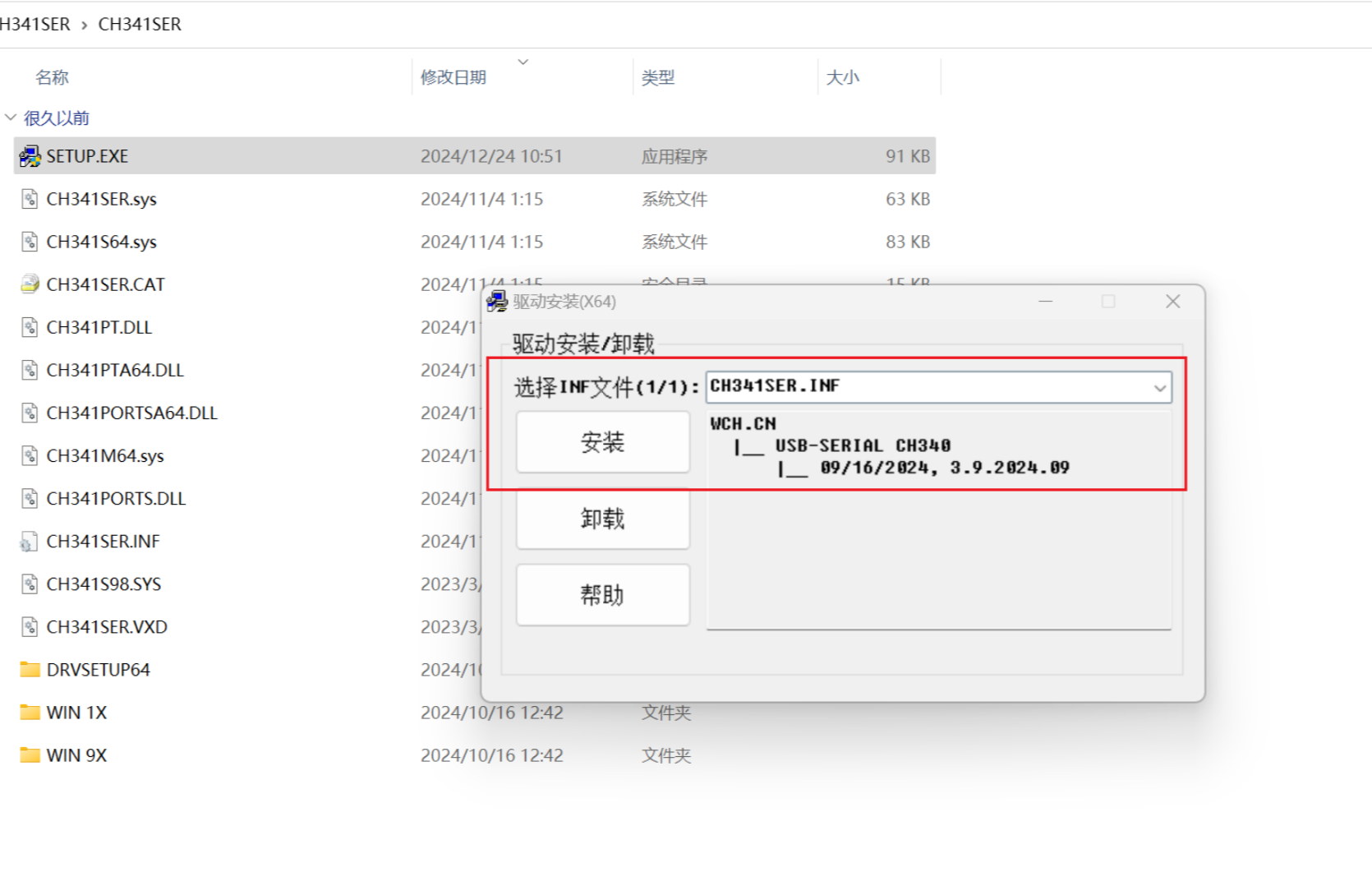Sort files by 大小 column header
Viewport: 1372px width, 886px height.
click(x=842, y=77)
